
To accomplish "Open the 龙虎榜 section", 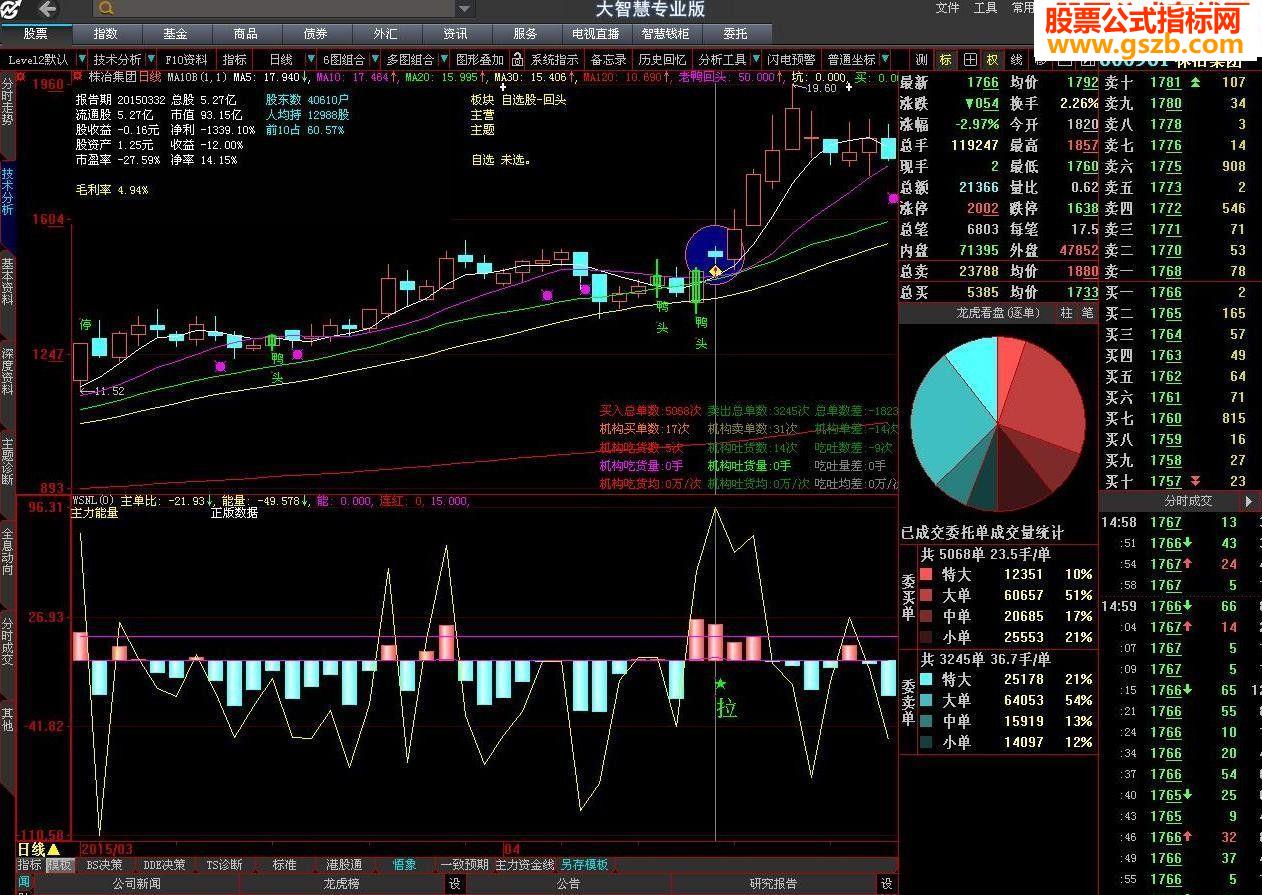I will (341, 884).
